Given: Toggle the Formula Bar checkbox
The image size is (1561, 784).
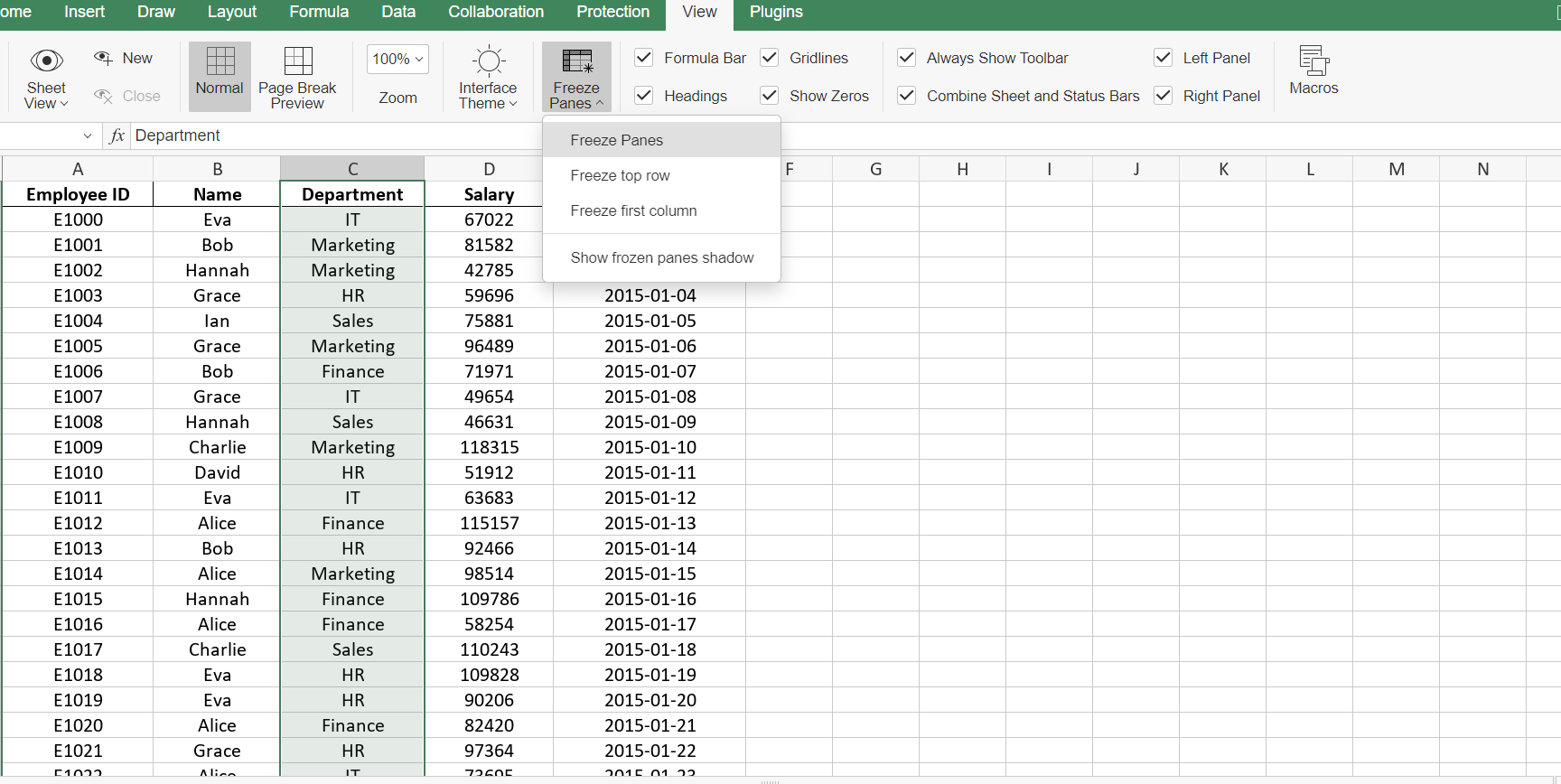Looking at the screenshot, I should [x=644, y=58].
